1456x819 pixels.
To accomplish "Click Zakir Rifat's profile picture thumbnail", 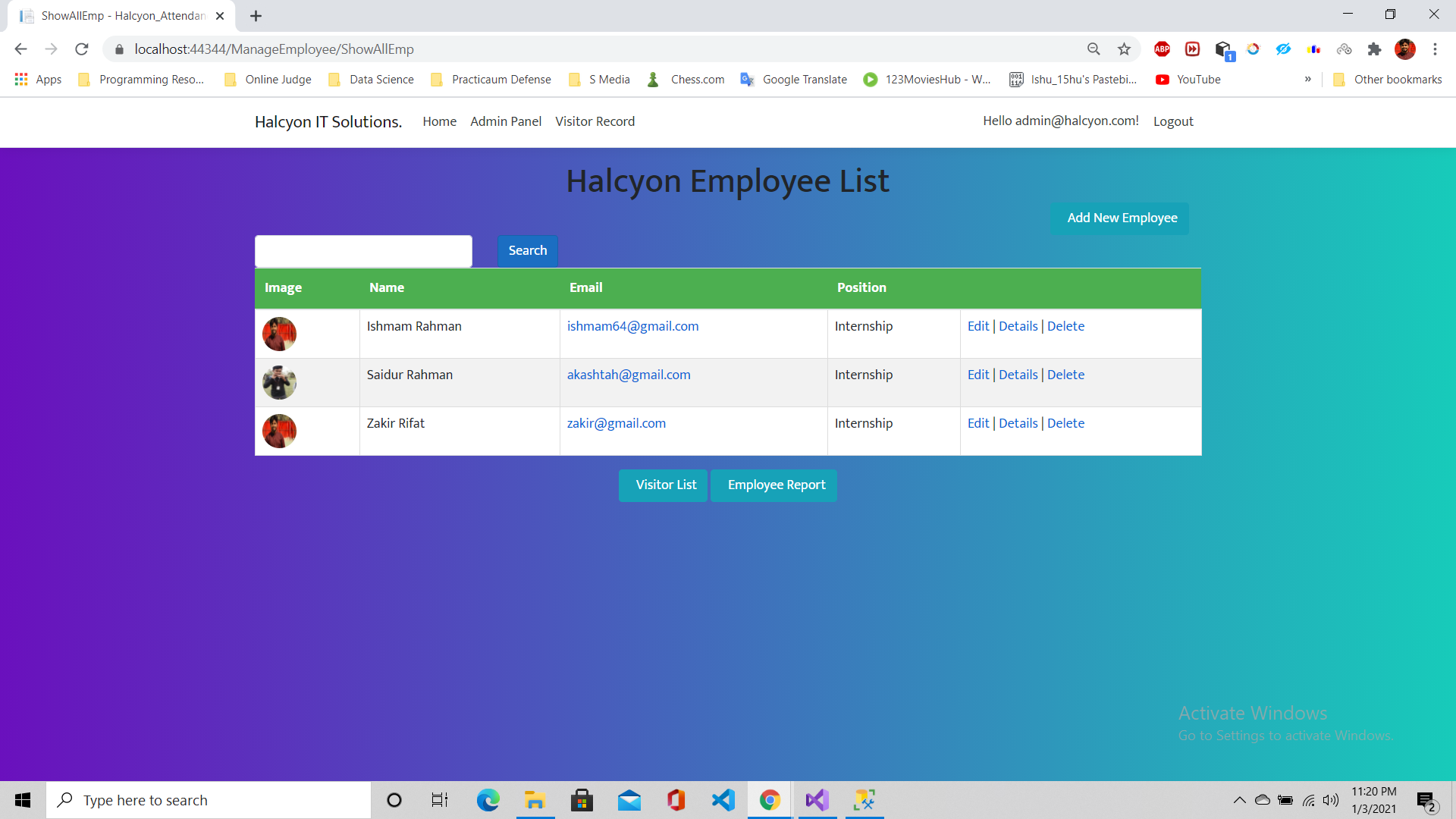I will coord(279,431).
